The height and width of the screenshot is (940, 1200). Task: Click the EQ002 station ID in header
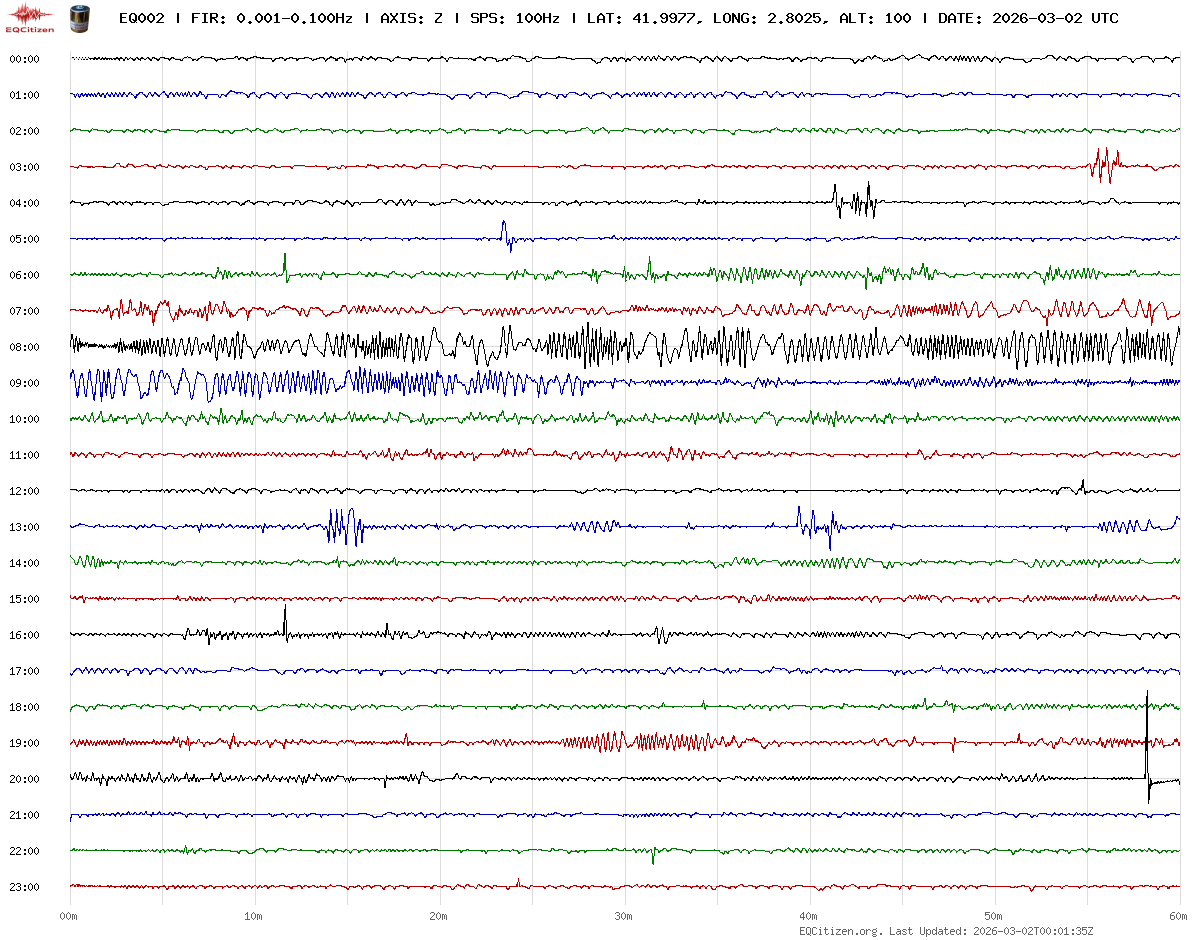click(141, 18)
